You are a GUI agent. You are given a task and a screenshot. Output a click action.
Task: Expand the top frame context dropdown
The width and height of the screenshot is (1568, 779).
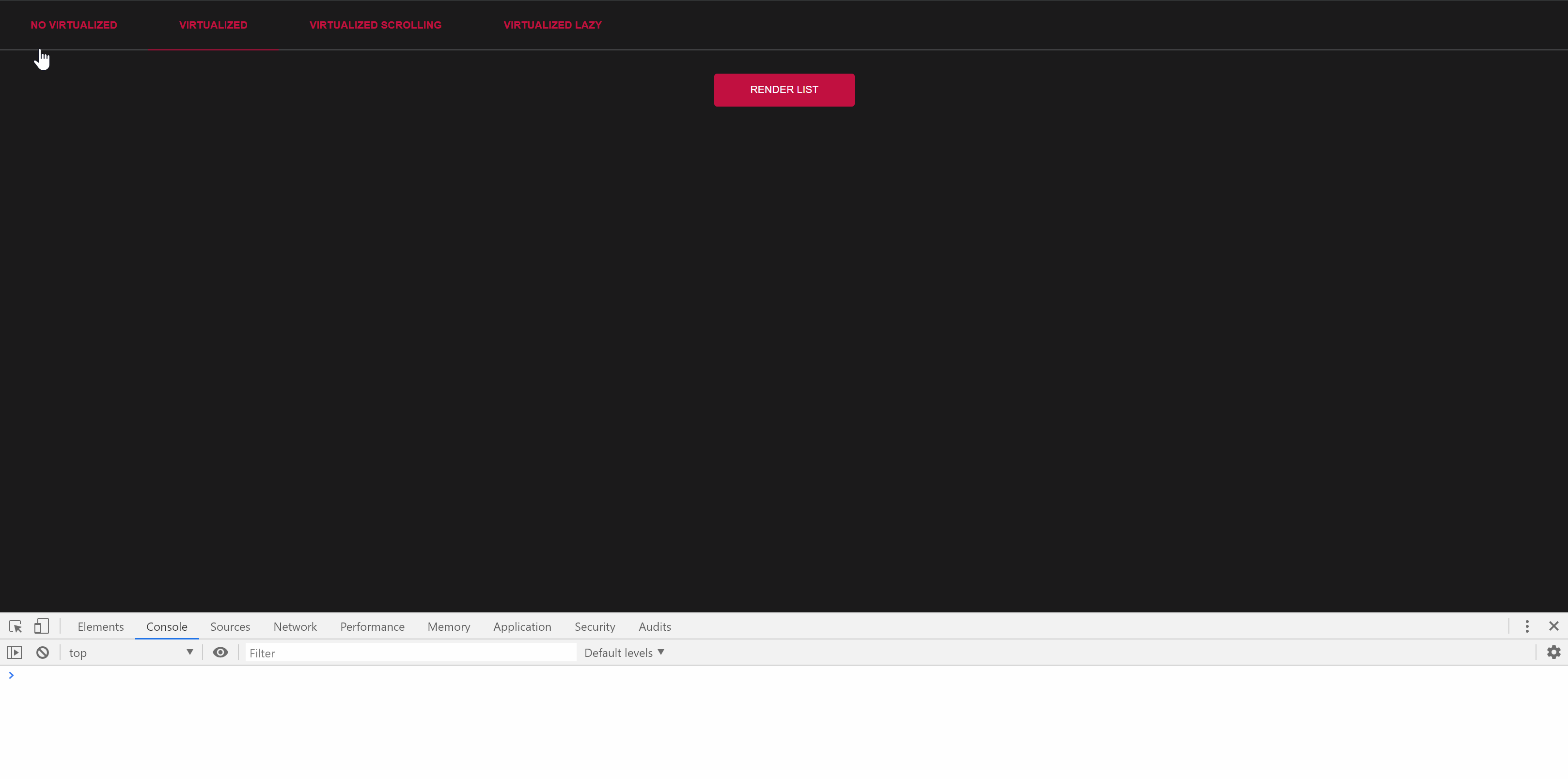pyautogui.click(x=188, y=652)
